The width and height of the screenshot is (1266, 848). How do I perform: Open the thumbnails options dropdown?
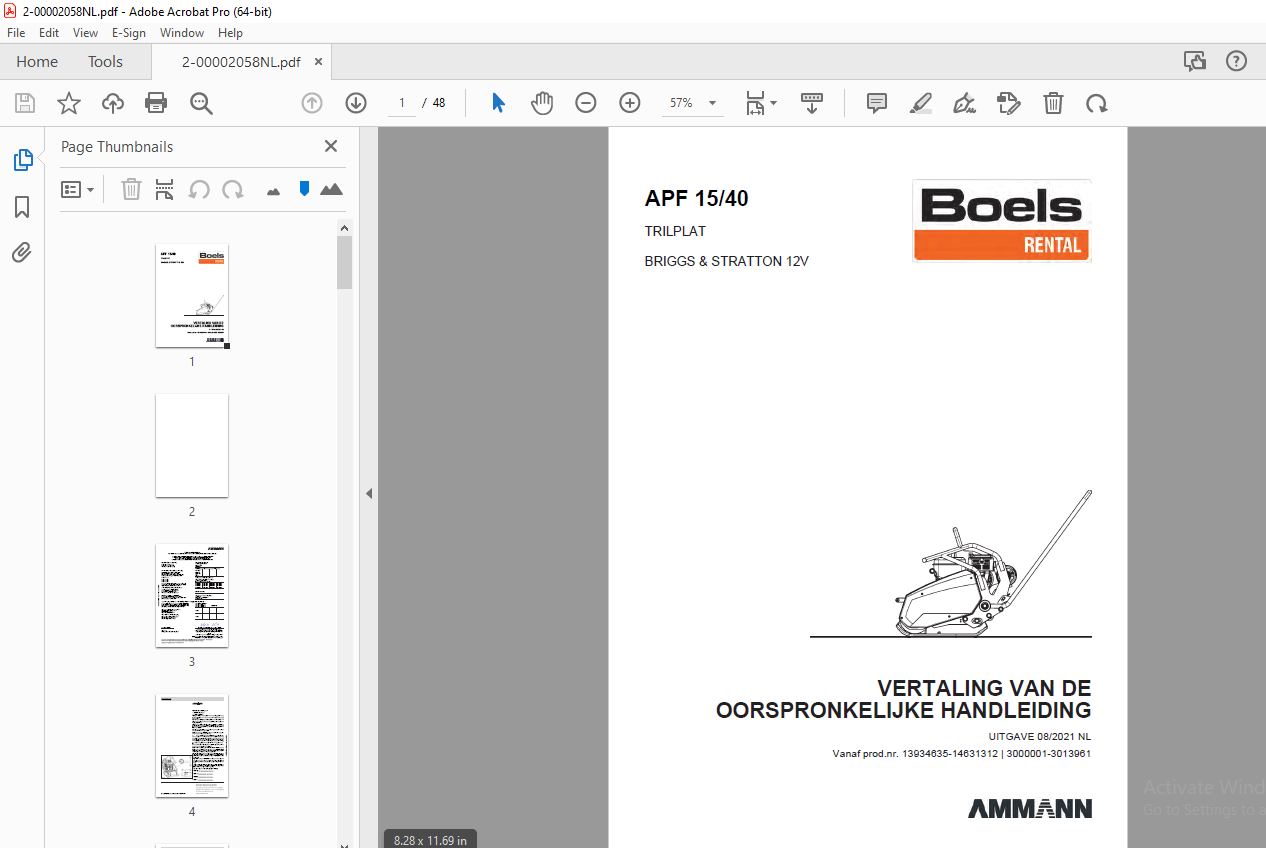(x=77, y=189)
